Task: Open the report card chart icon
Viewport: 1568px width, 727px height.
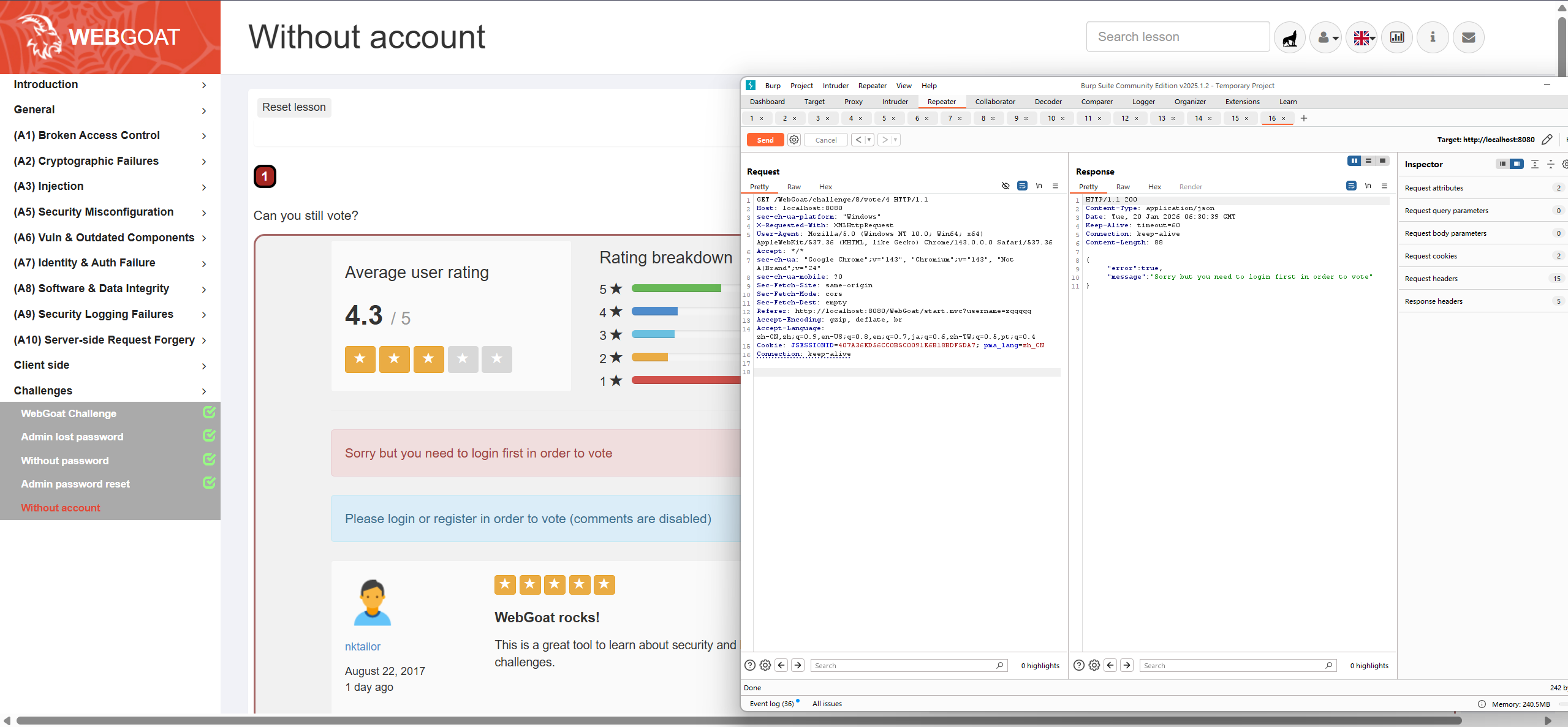Action: tap(1397, 37)
